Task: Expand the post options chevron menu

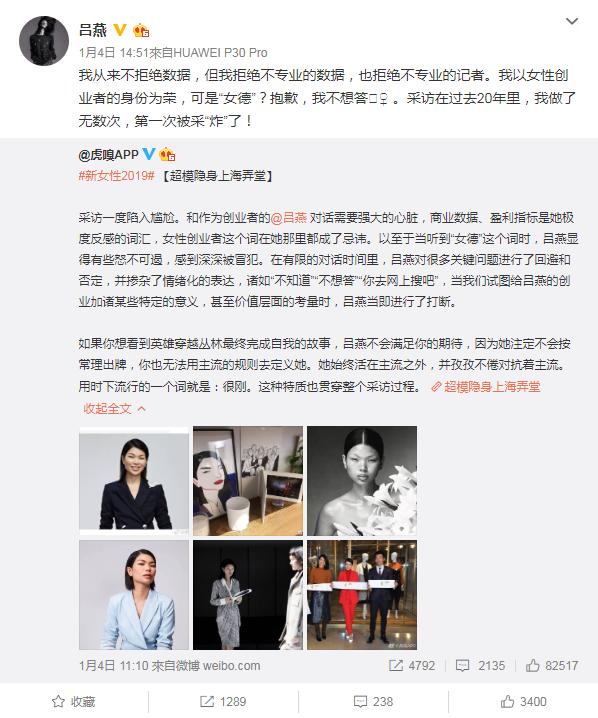Action: (571, 22)
